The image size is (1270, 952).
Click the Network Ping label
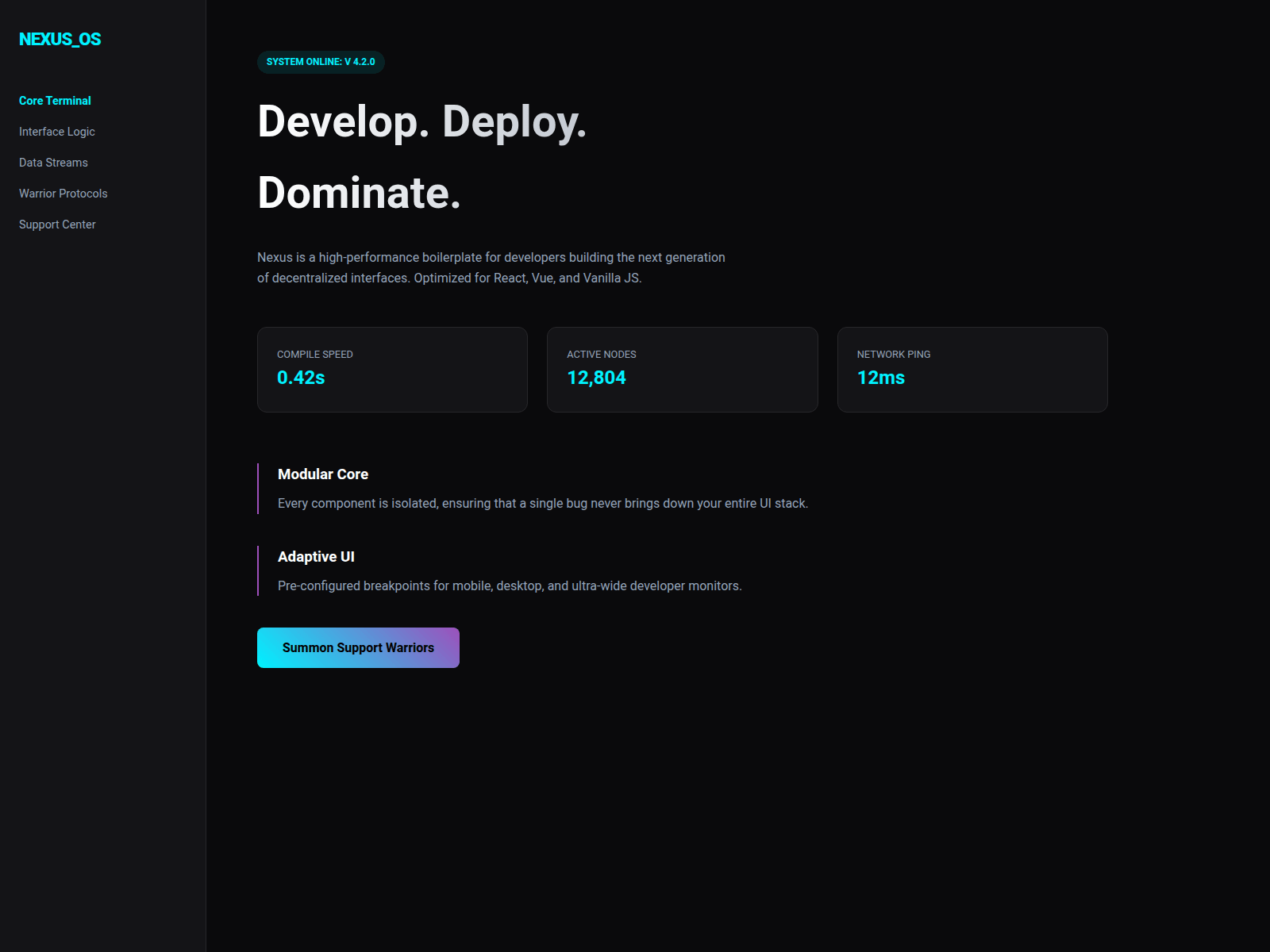pyautogui.click(x=894, y=355)
